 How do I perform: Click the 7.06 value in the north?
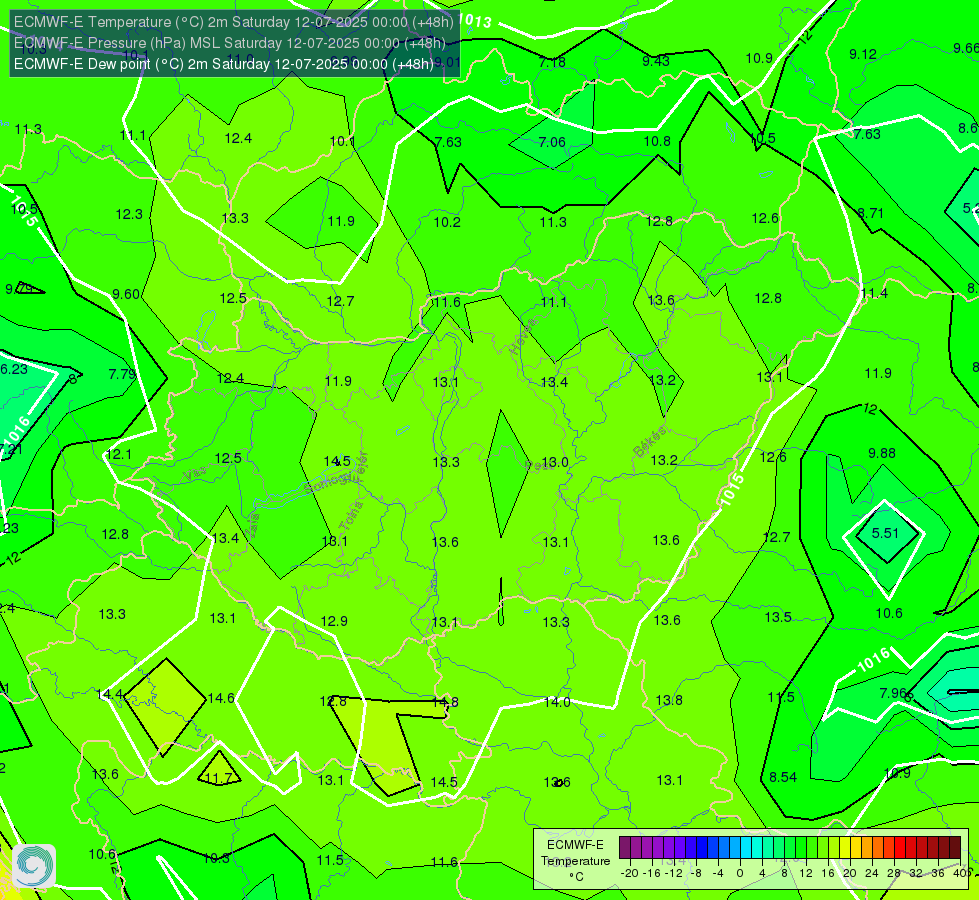point(552,142)
